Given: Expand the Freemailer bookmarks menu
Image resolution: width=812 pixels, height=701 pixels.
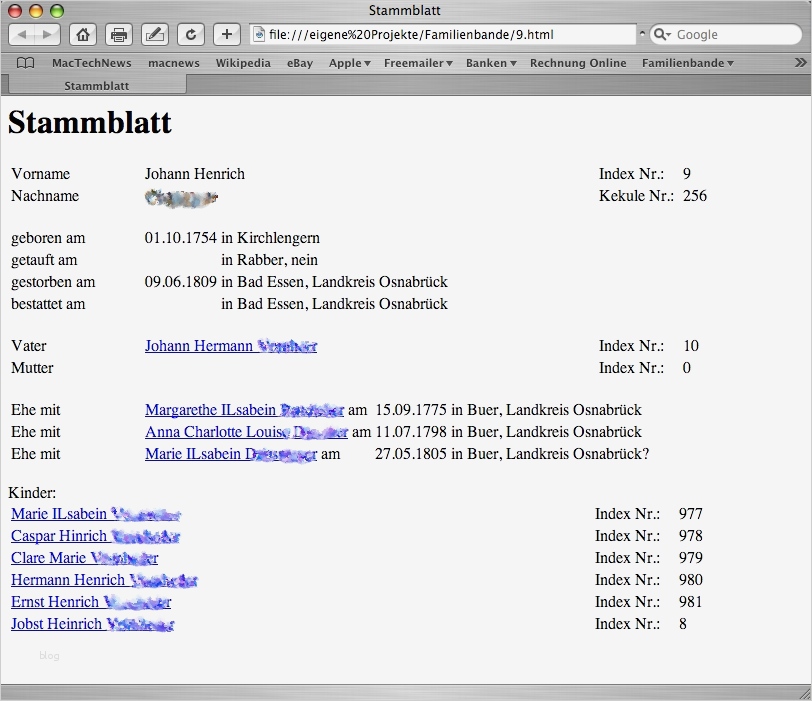Looking at the screenshot, I should 418,63.
